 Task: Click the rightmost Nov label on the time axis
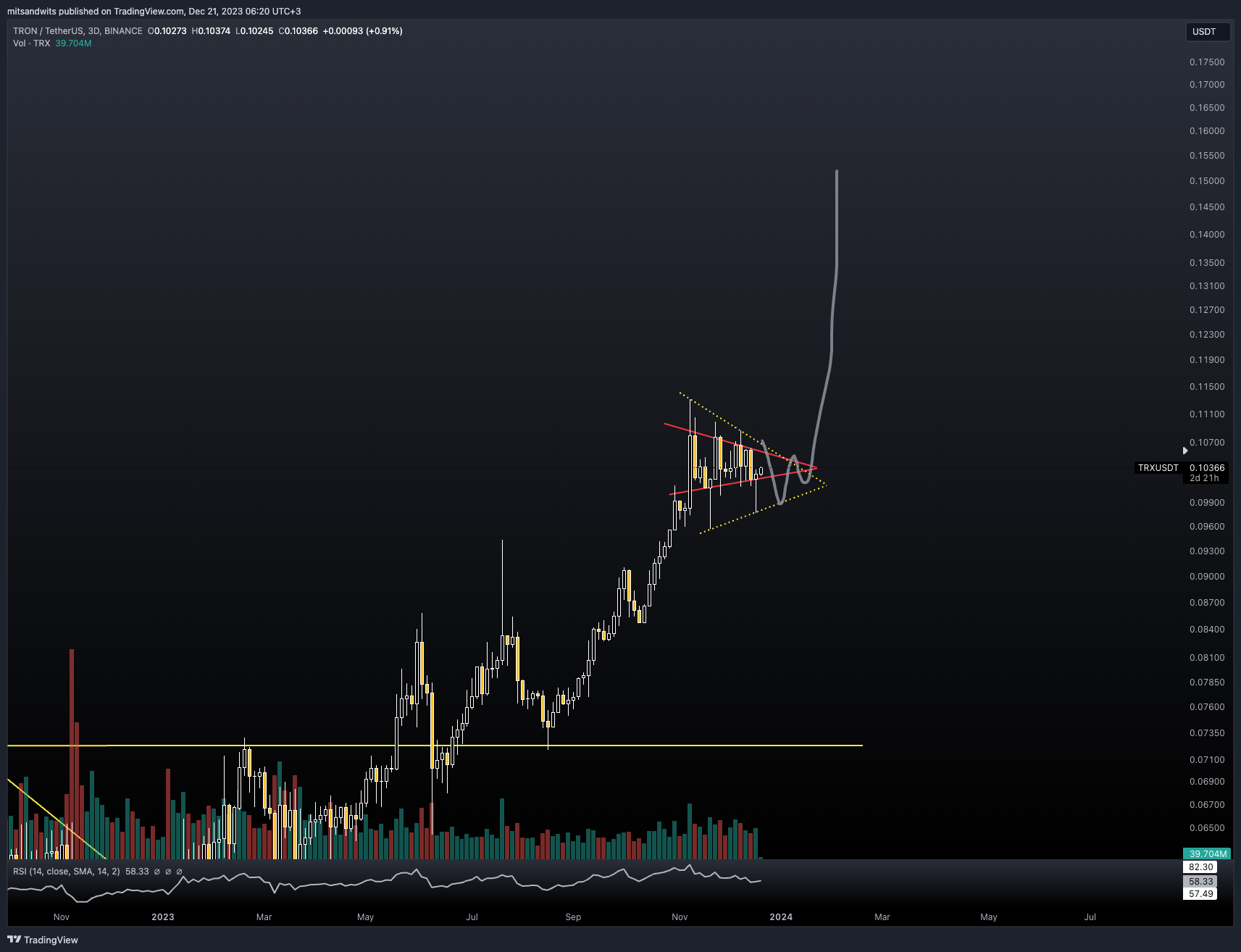[x=680, y=917]
